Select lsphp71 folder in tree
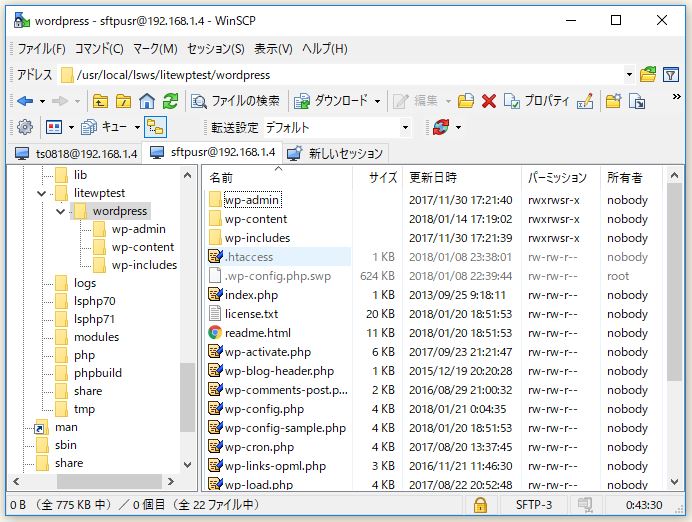Screen dimensions: 692x522 pos(94,319)
